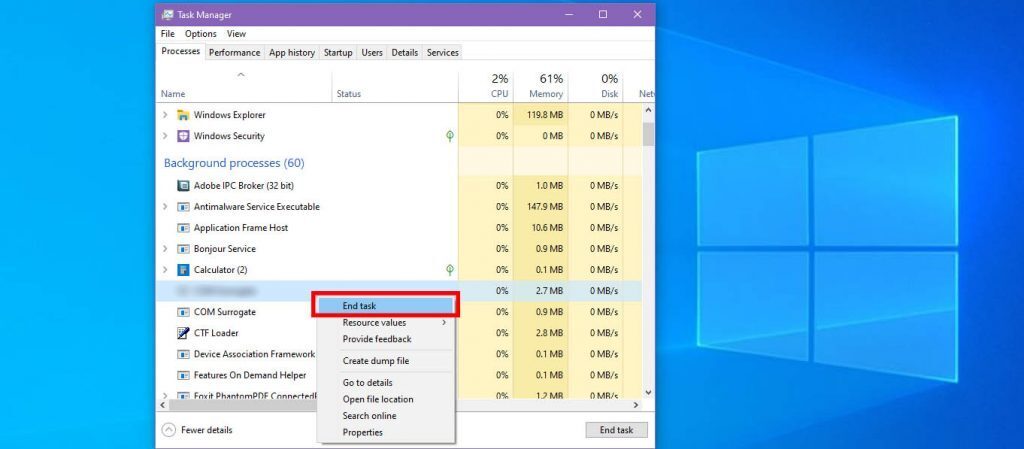Click the horizontal scrollbar right arrow
The image size is (1024, 449).
(635, 405)
